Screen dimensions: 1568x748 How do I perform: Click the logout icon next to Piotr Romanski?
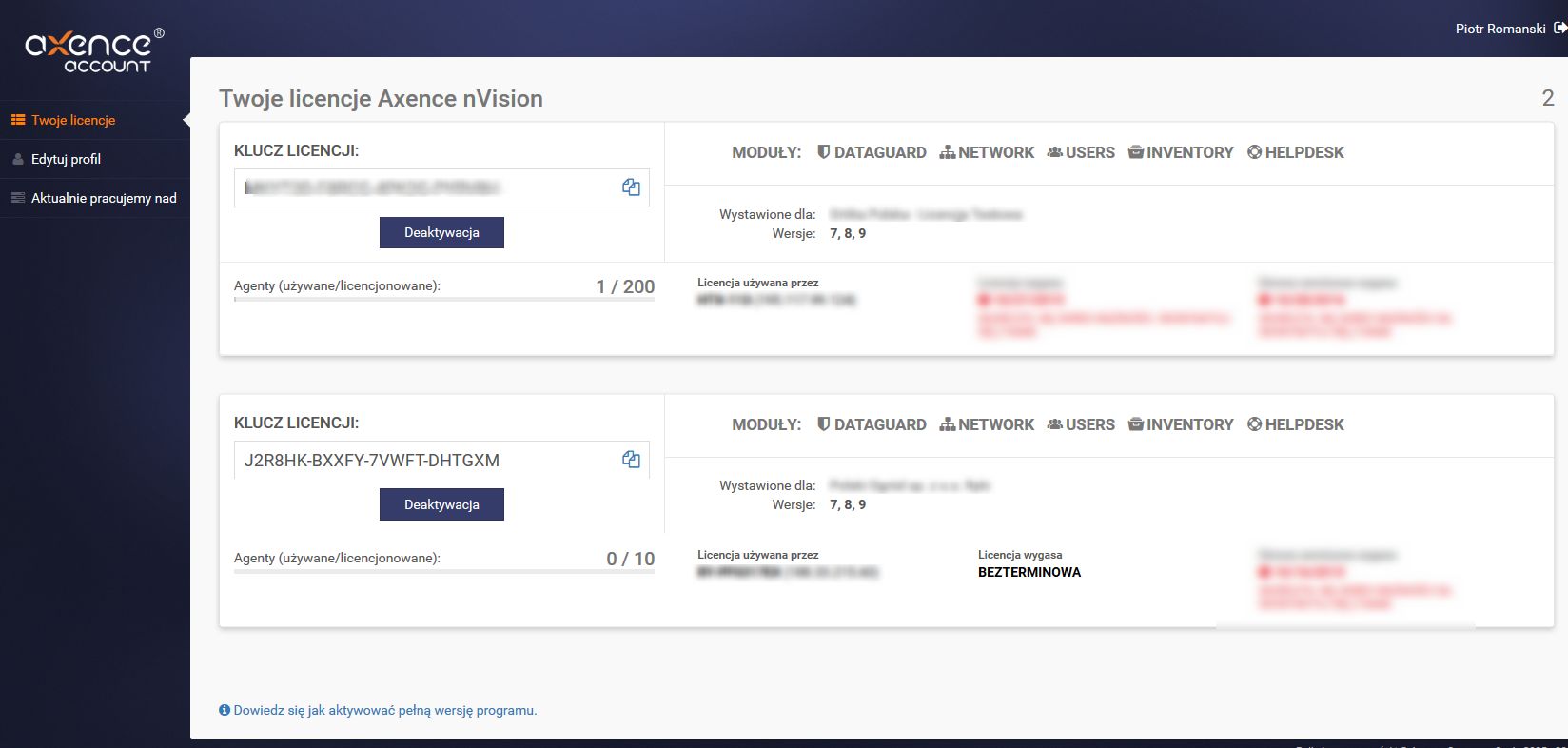point(1560,29)
